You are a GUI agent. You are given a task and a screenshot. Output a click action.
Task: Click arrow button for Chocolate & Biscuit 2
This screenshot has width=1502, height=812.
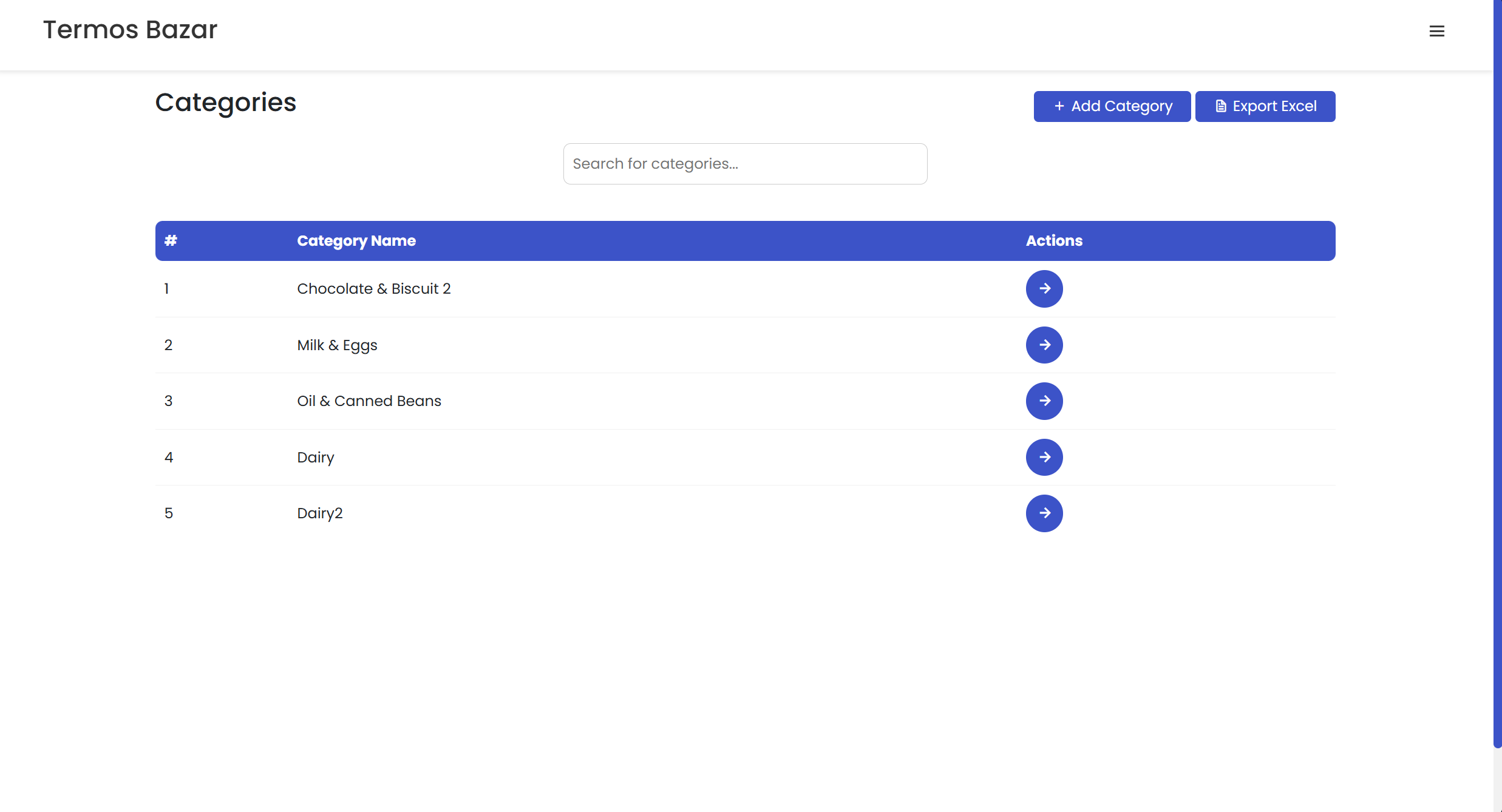[1044, 289]
